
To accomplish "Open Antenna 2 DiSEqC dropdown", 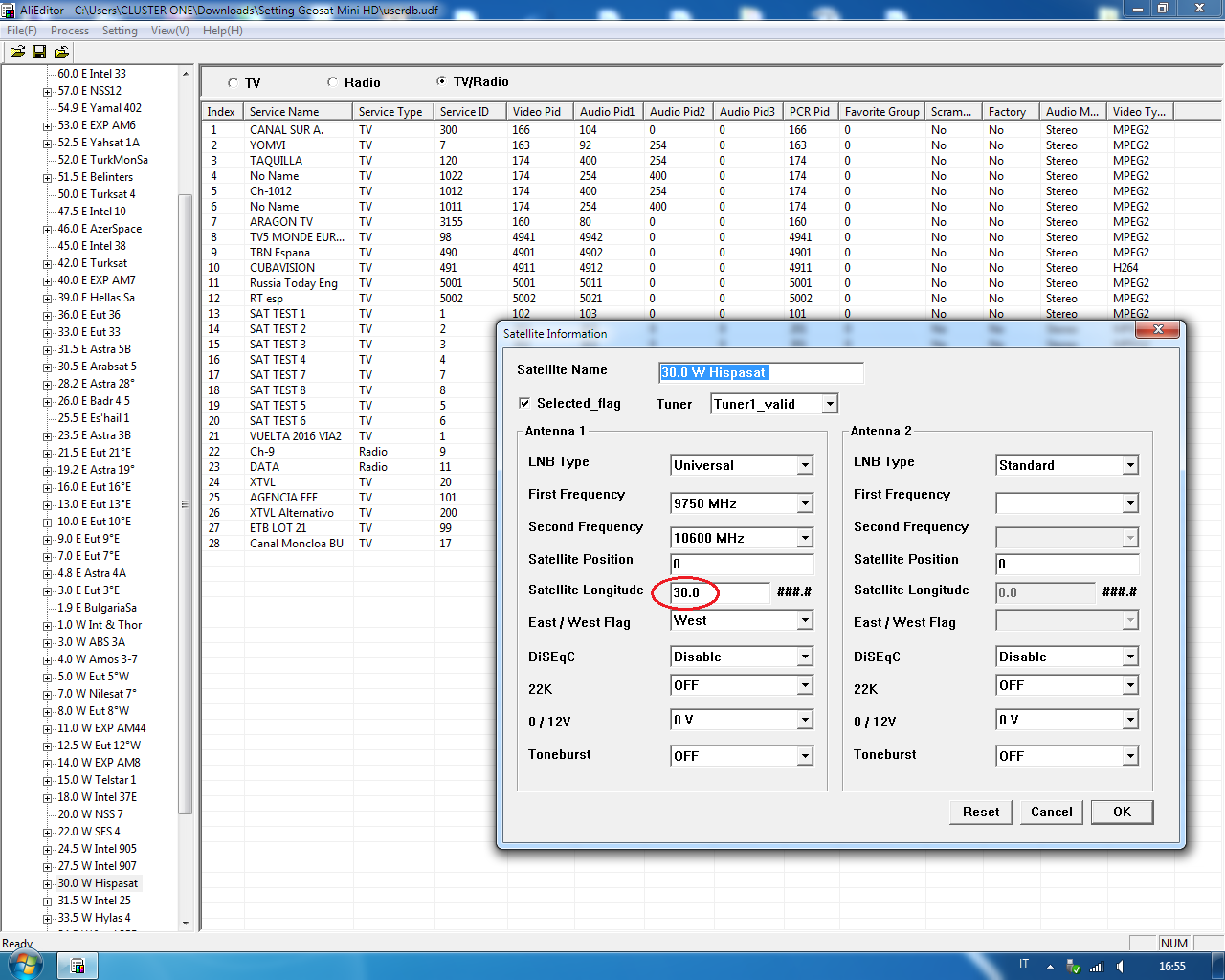I will (x=1130, y=657).
